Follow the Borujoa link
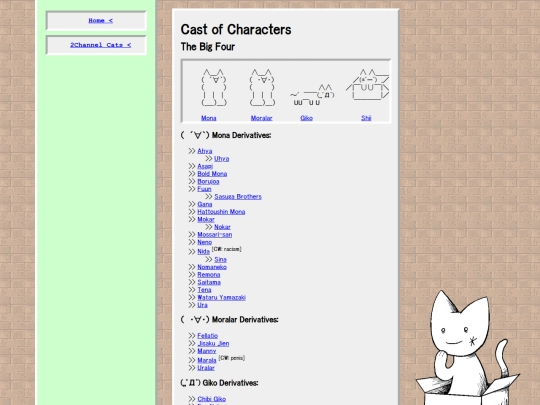 tap(208, 181)
